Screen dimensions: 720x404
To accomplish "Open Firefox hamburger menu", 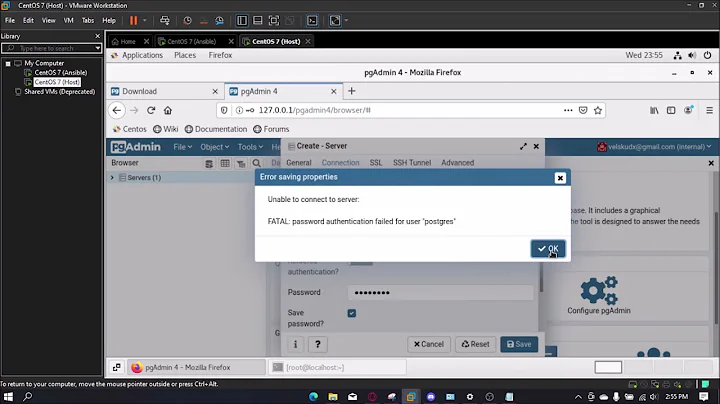I will click(709, 110).
